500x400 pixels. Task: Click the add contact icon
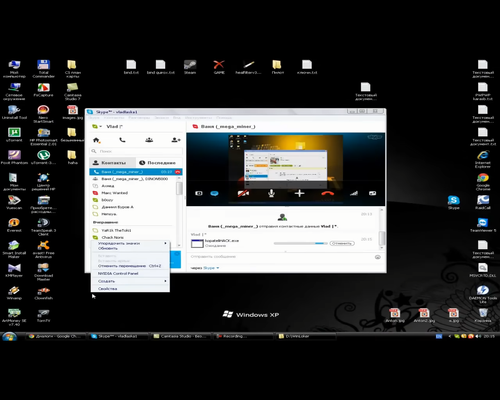point(176,140)
